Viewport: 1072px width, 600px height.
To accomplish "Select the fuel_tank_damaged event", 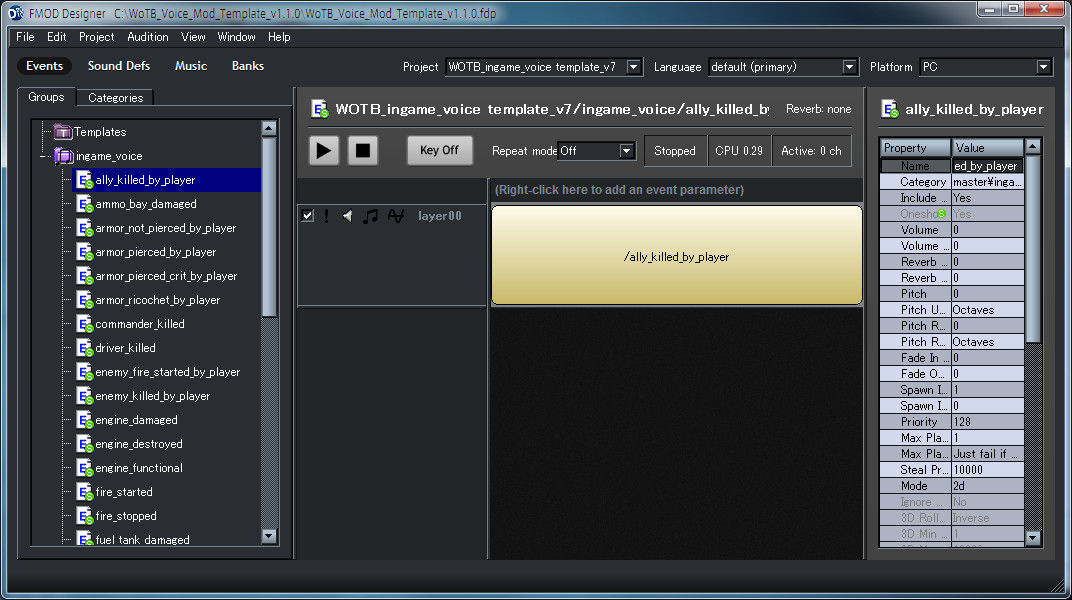I will tap(142, 539).
